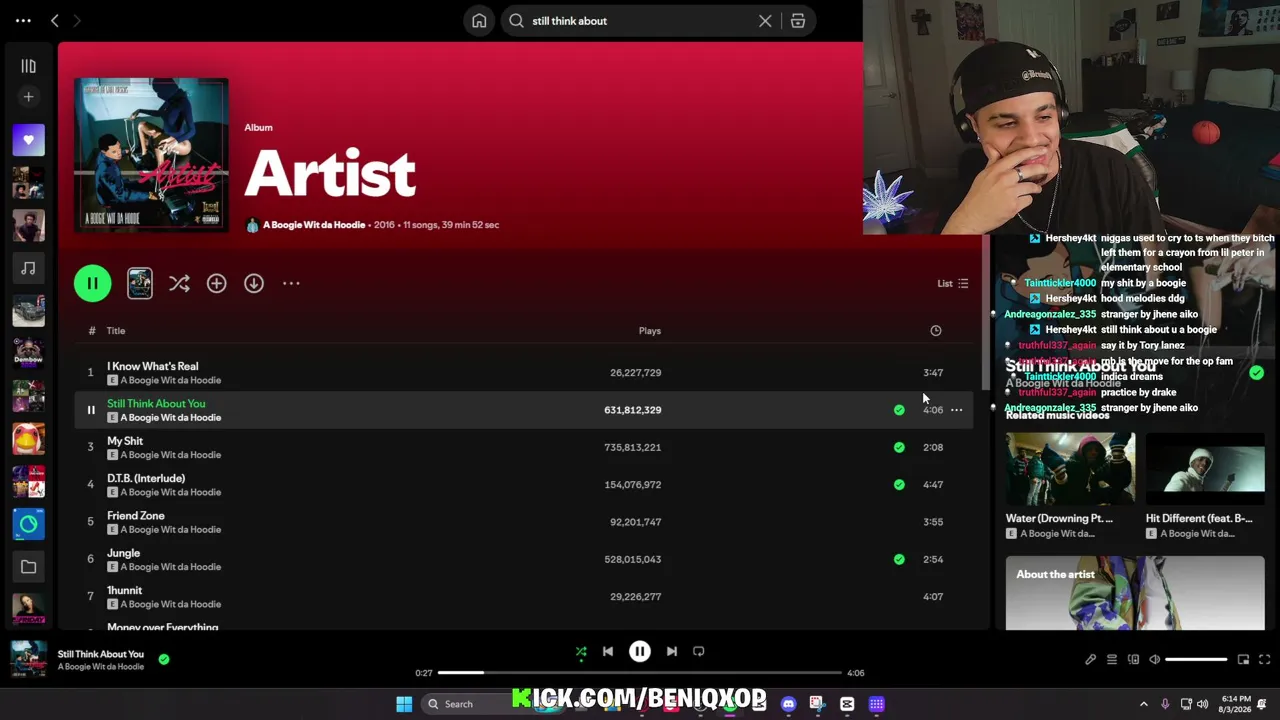Expand the system tray hidden icons
1280x720 pixels.
(1144, 704)
